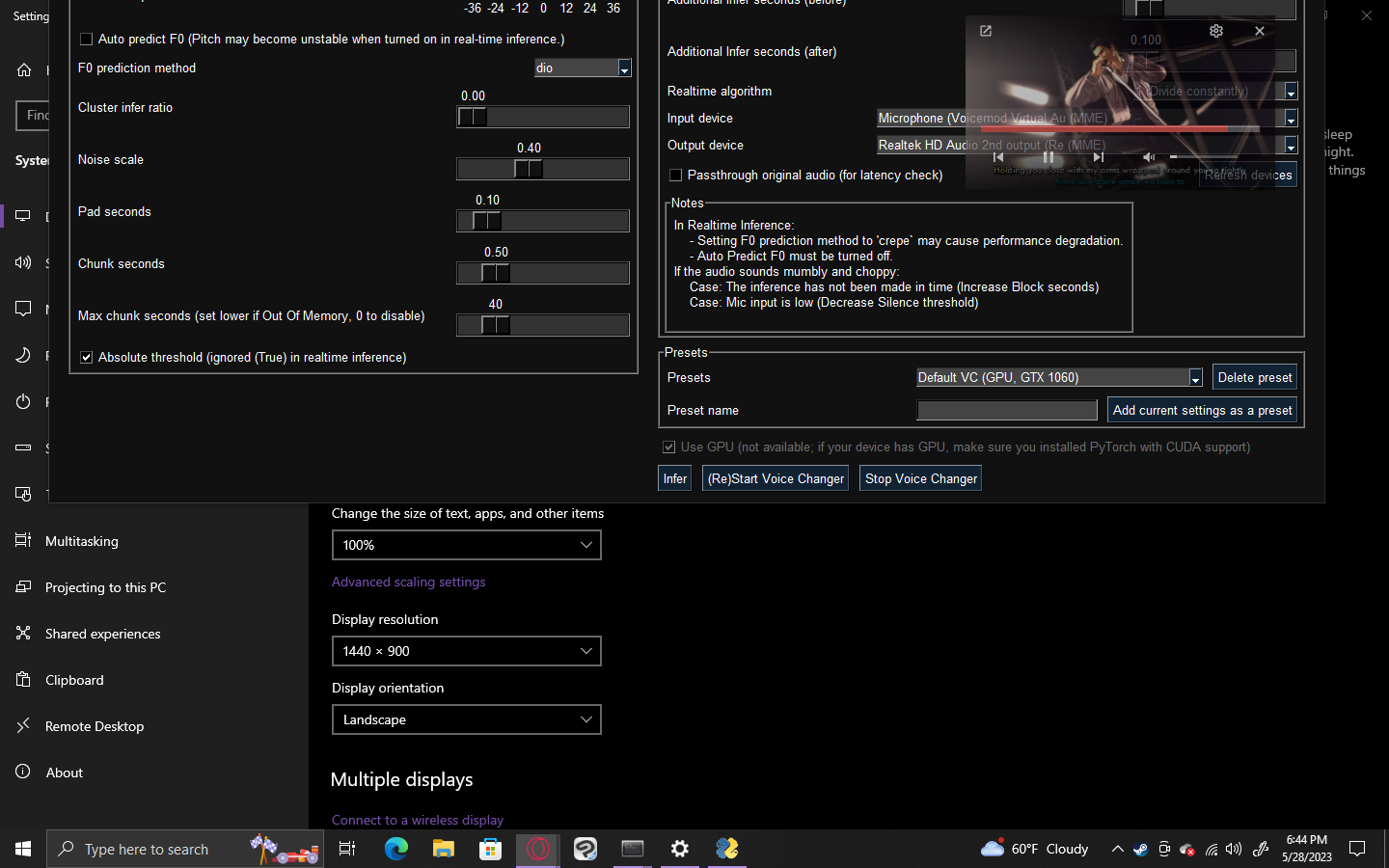Click Add current settings as a preset
The width and height of the screenshot is (1389, 868).
[x=1202, y=410]
